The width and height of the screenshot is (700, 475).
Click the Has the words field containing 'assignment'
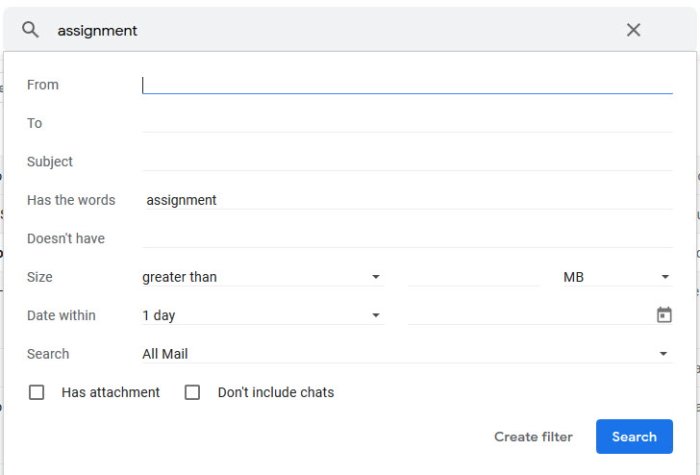pyautogui.click(x=407, y=200)
